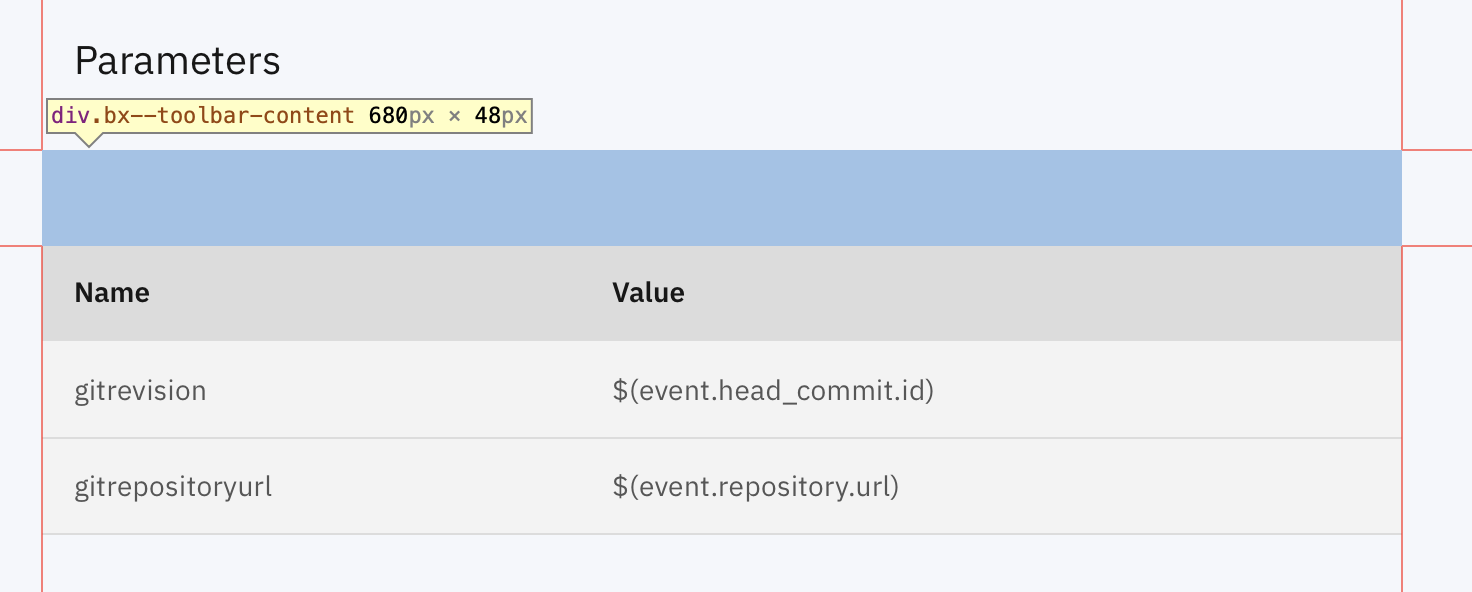
Task: Click the highlighted blue toolbar content area
Action: point(720,197)
